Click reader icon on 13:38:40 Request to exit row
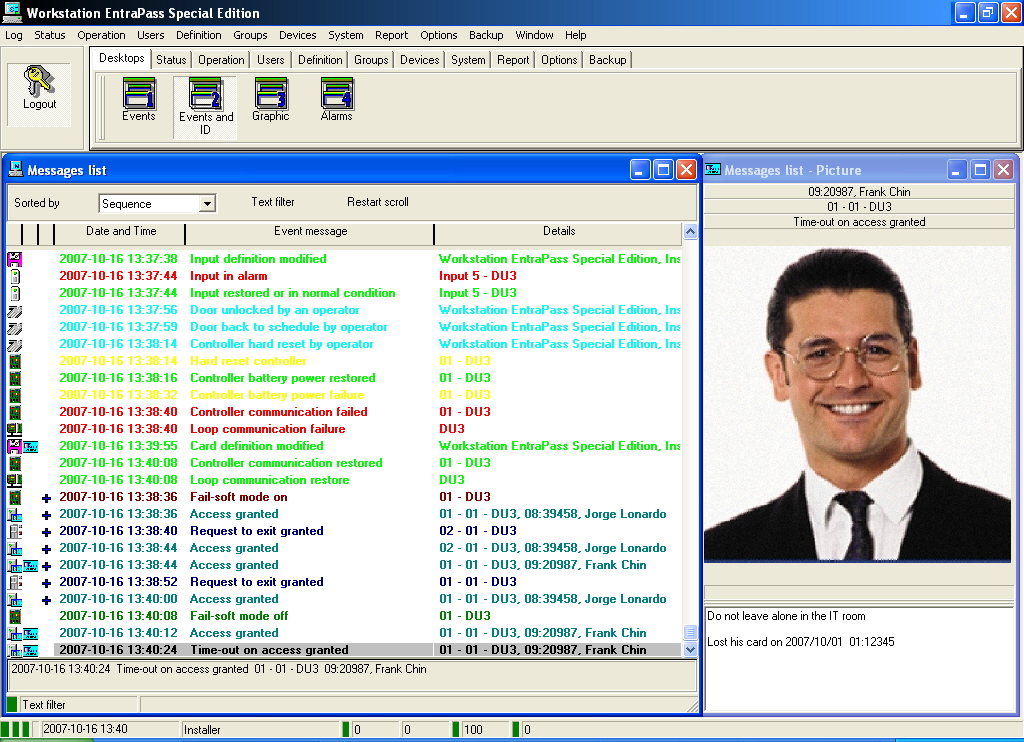 (14, 530)
